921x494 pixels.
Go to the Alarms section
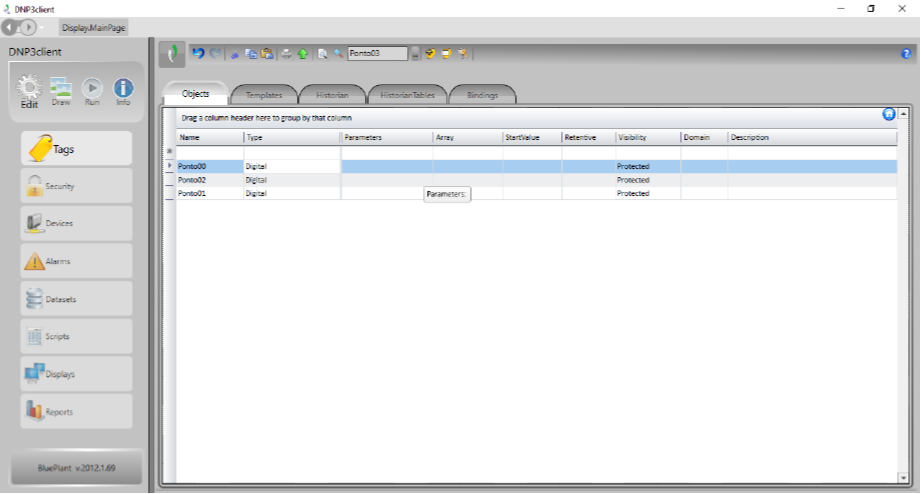[x=76, y=261]
